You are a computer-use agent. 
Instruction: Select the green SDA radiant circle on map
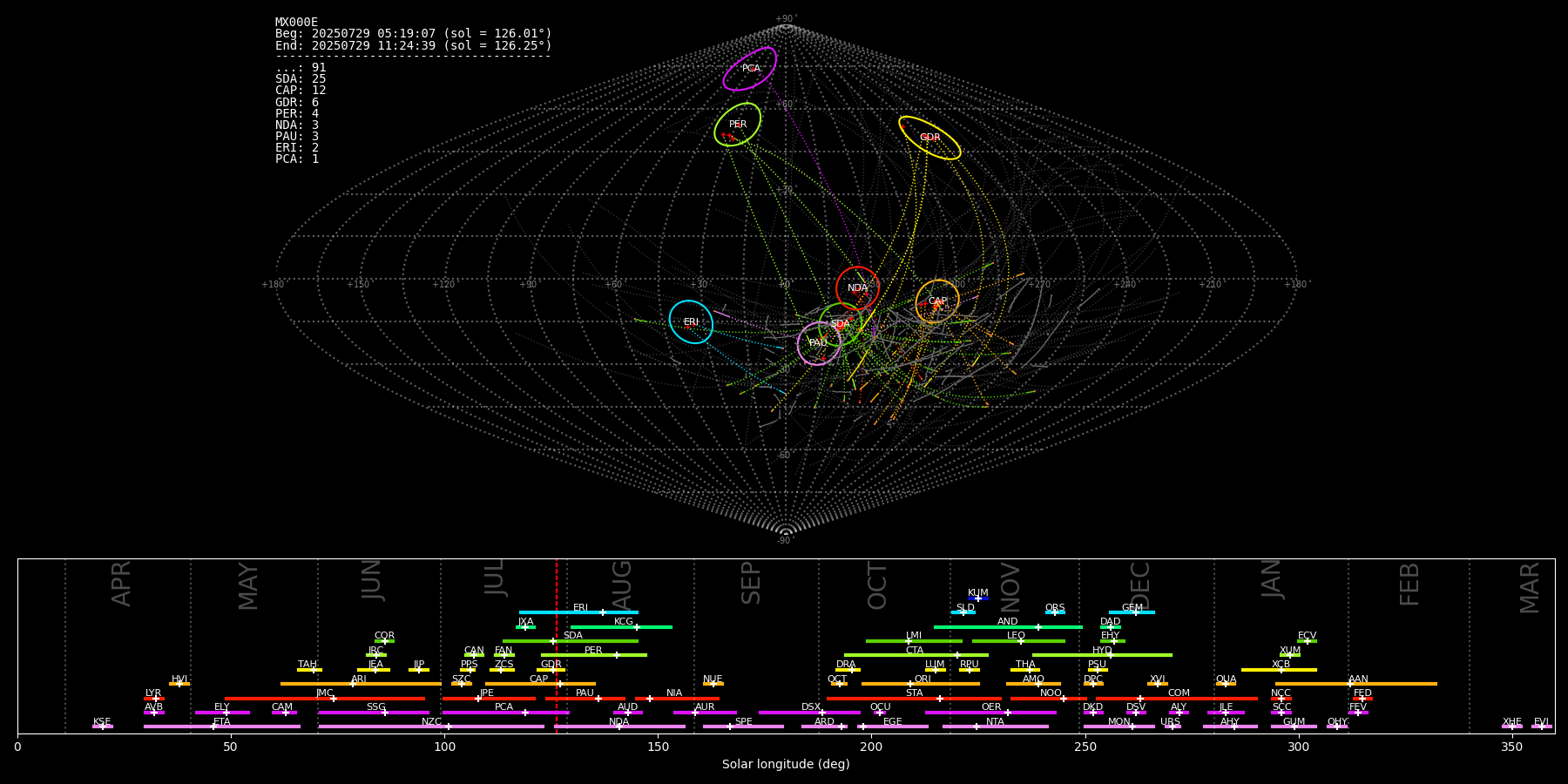(x=840, y=324)
